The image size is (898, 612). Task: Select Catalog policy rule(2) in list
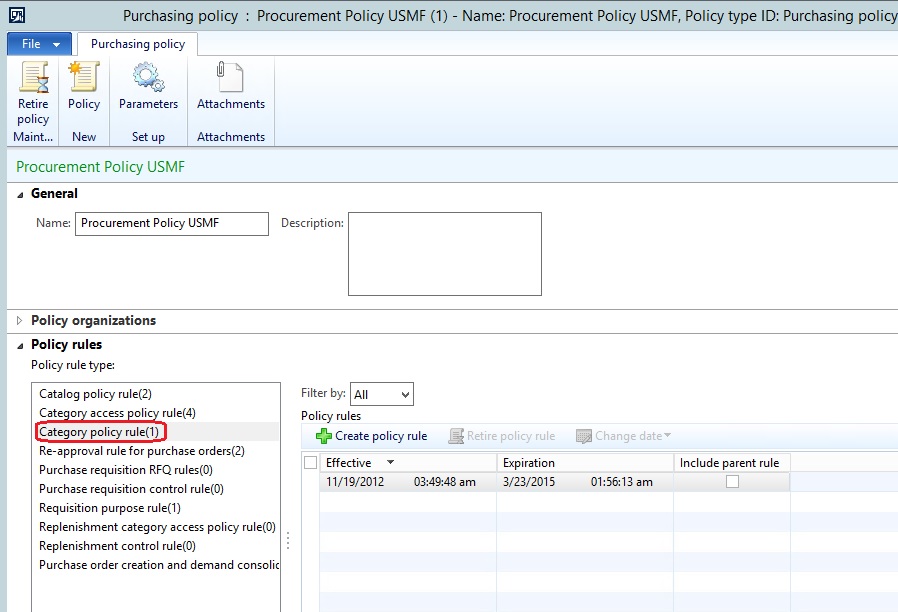coord(95,394)
